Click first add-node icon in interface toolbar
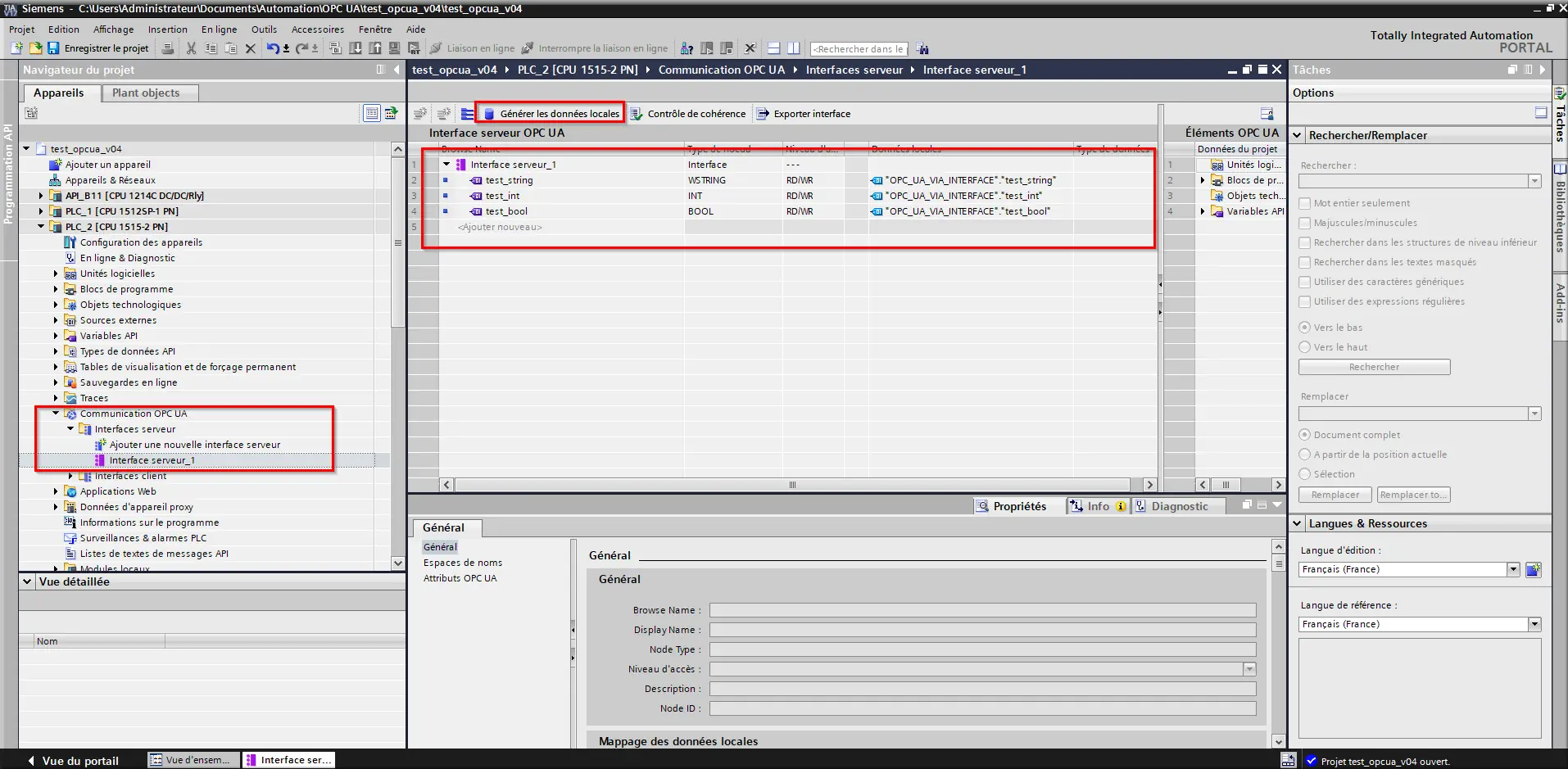1568x769 pixels. (x=420, y=114)
